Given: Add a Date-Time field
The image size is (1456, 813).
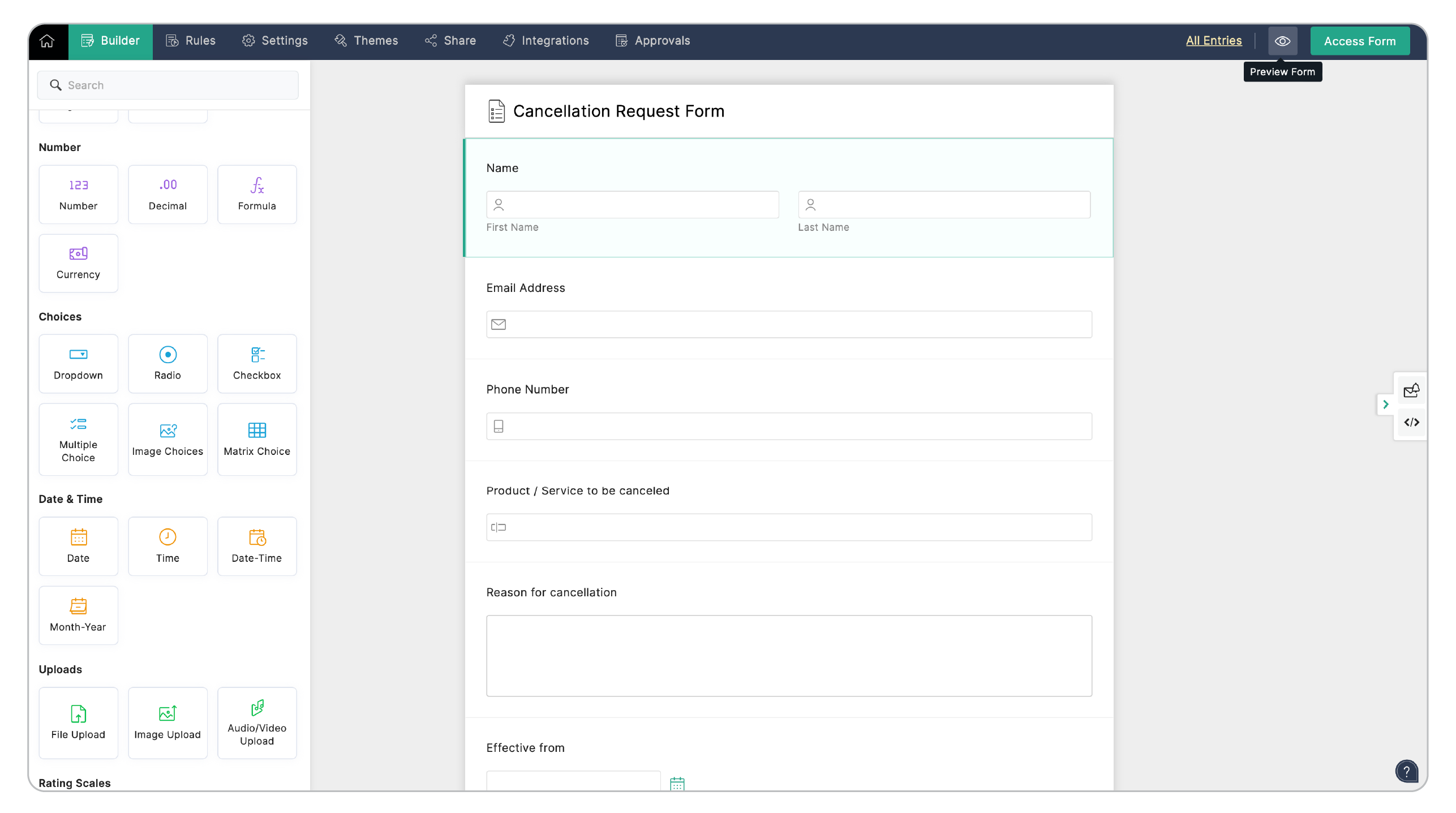Looking at the screenshot, I should 257,545.
